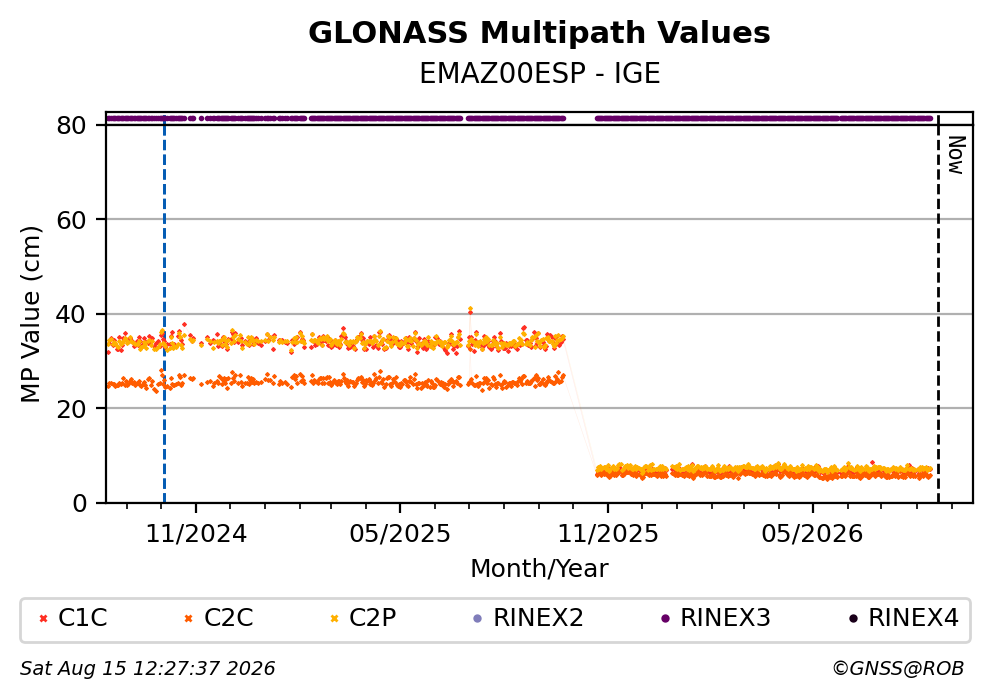Click the MP Value (cm) axis label
The width and height of the screenshot is (992, 699).
[30, 314]
